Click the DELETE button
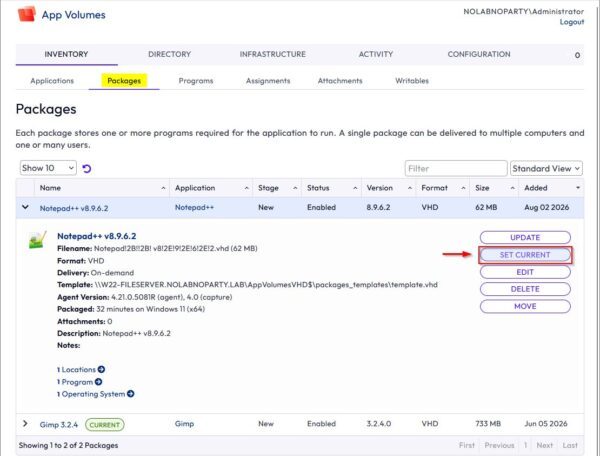Viewport: 600px width, 456px height. (525, 289)
